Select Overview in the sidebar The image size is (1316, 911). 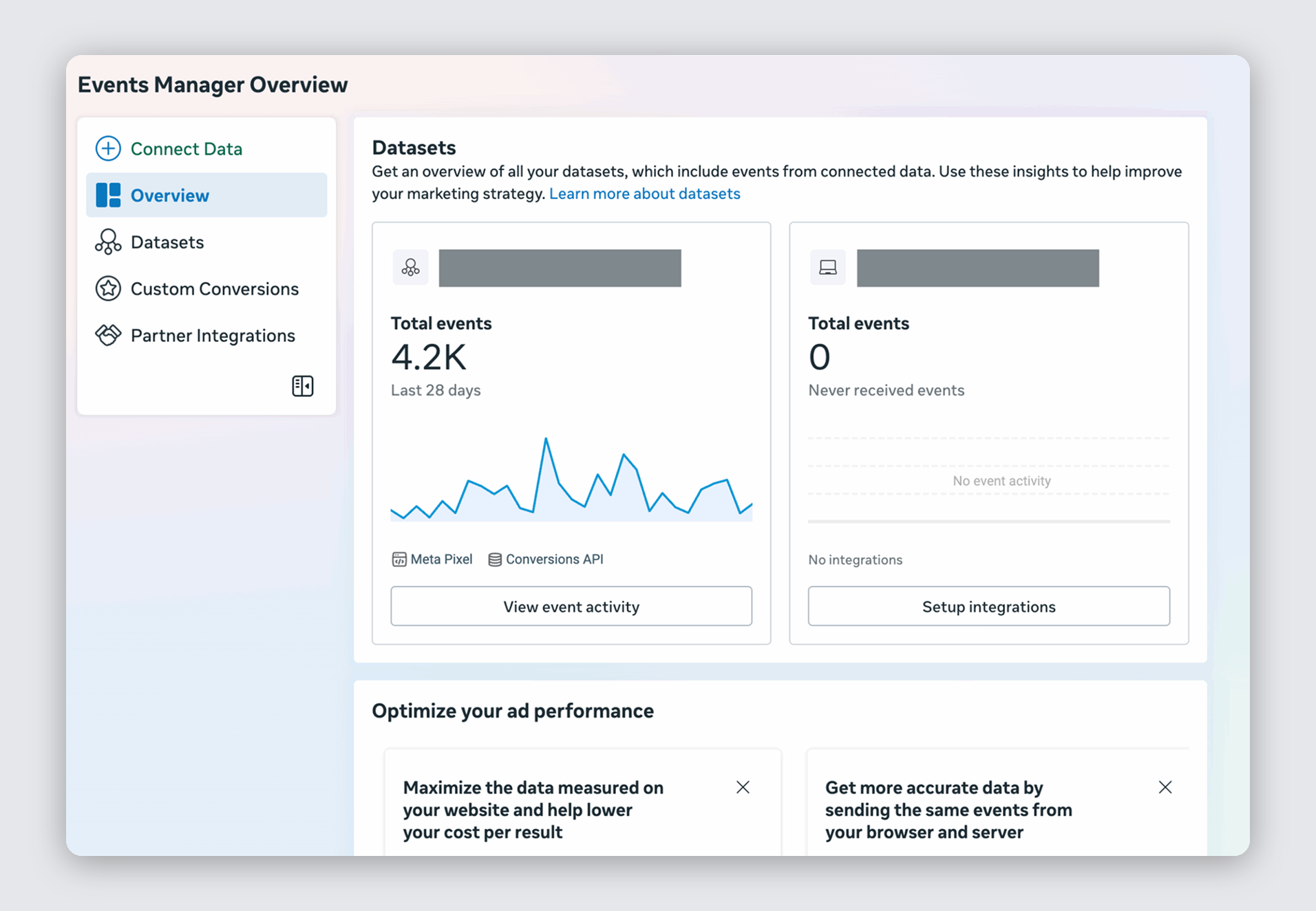(x=206, y=195)
